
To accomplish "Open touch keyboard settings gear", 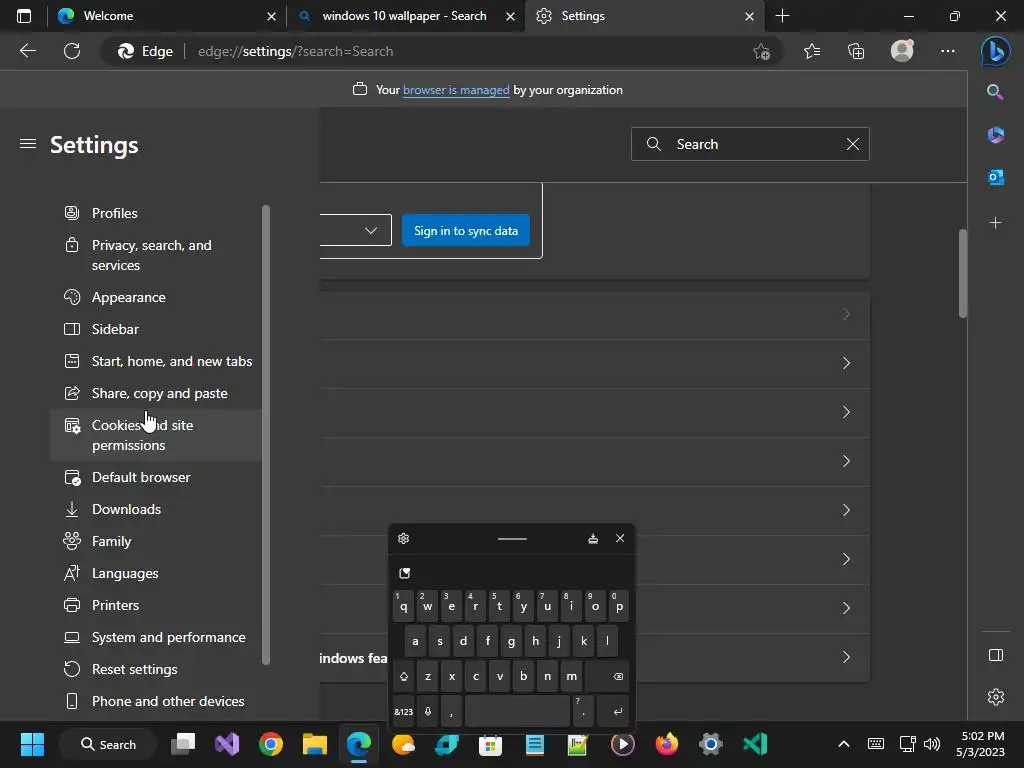I will 404,538.
